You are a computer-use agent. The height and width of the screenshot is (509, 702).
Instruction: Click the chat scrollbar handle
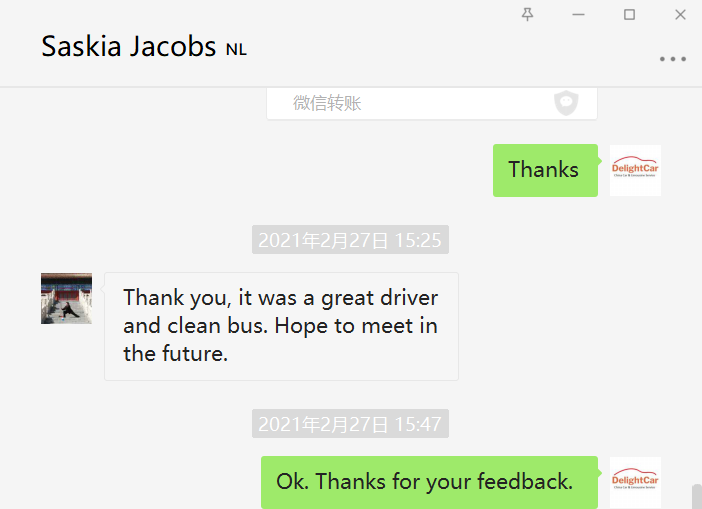[697, 496]
